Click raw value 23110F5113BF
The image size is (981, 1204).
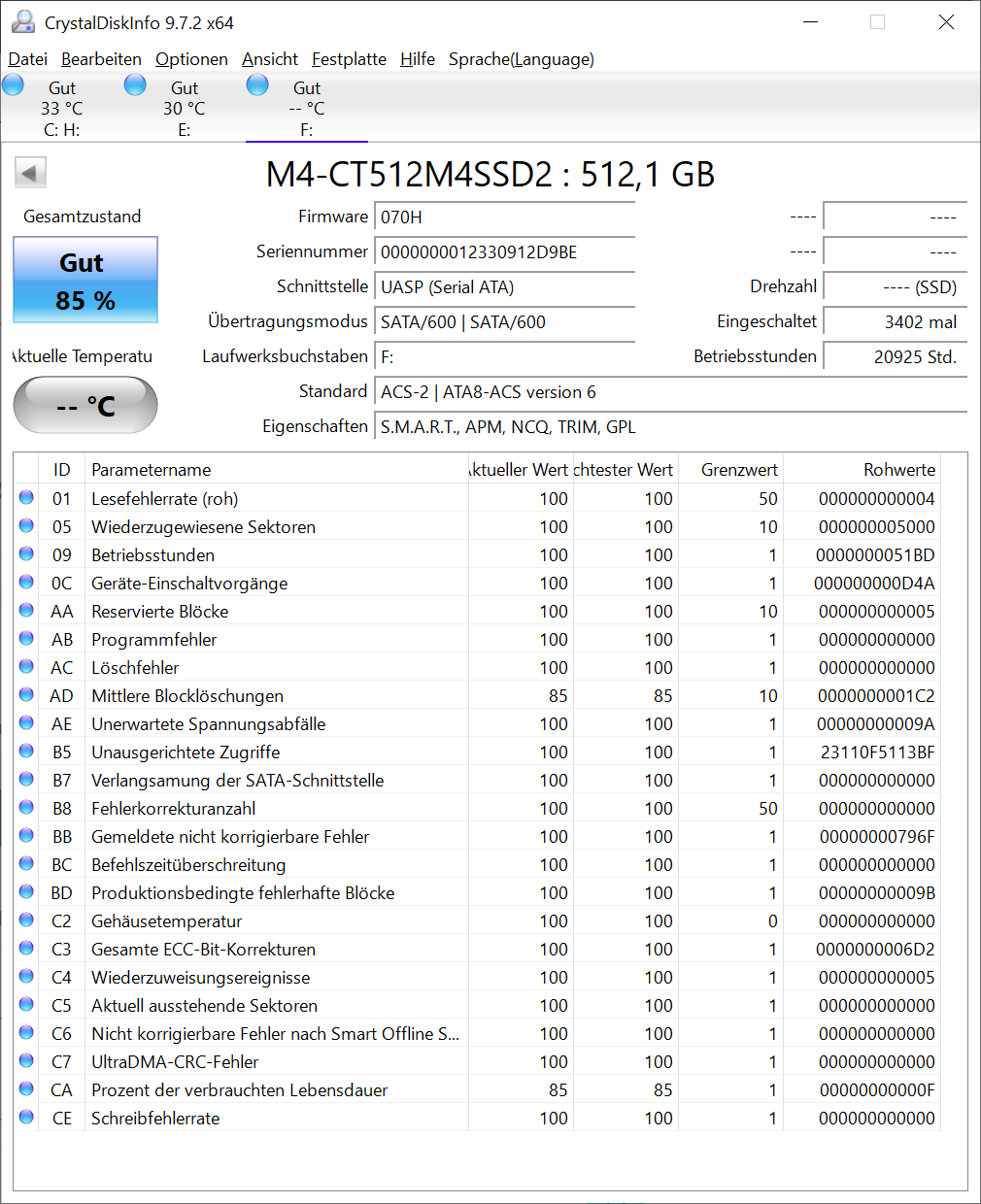click(x=878, y=752)
